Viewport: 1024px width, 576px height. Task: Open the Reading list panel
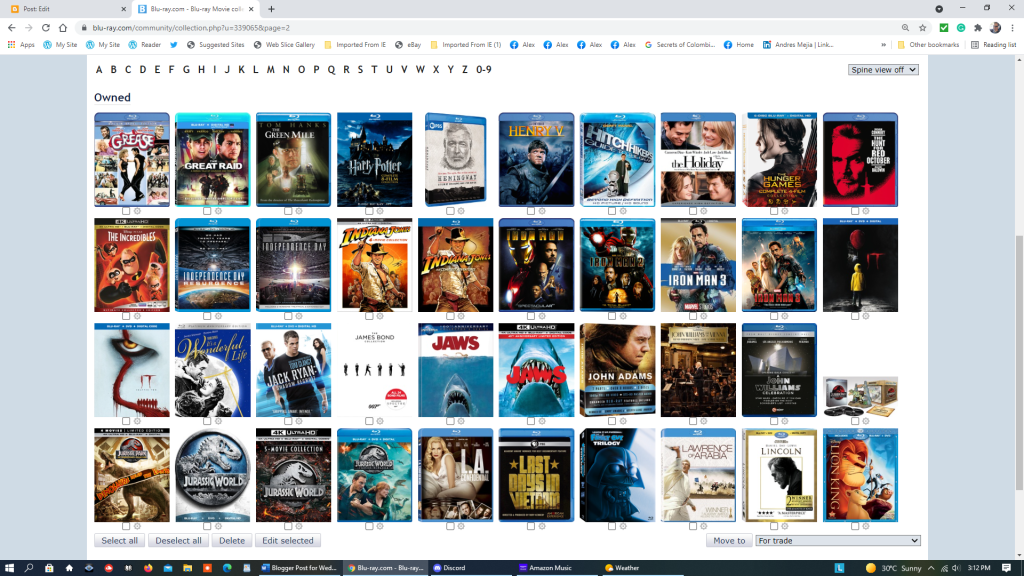pyautogui.click(x=992, y=45)
